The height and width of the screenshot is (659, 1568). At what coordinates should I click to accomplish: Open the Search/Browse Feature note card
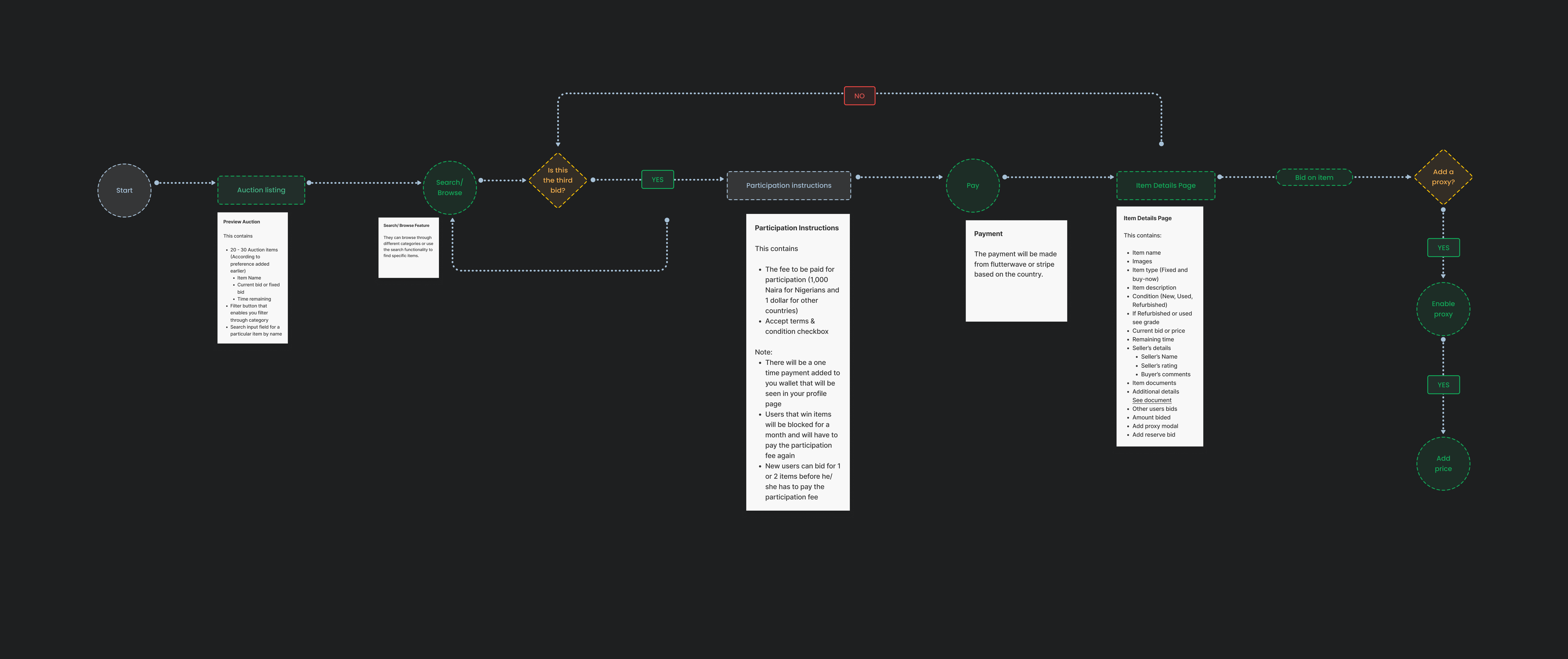point(409,248)
